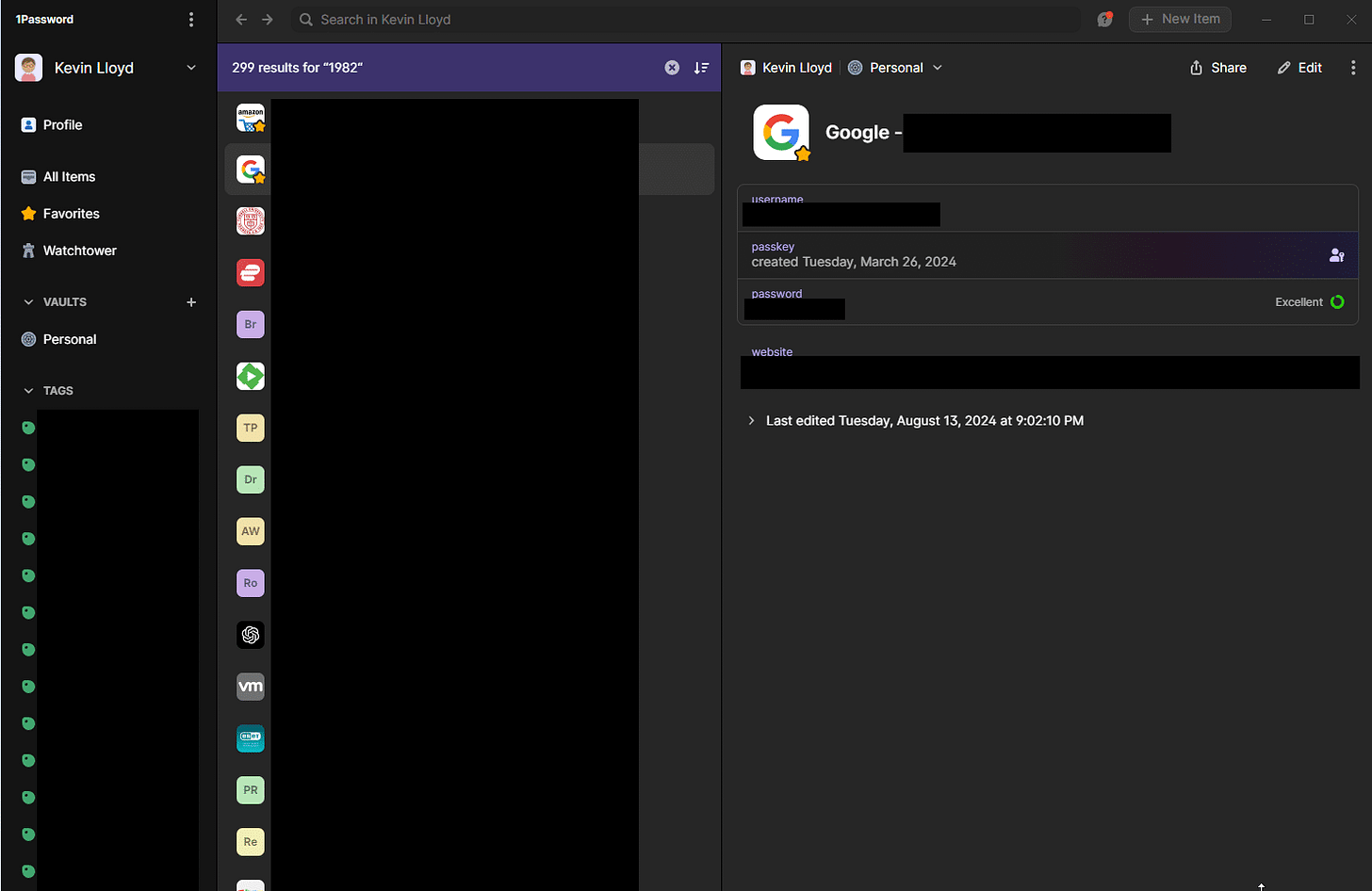1372x891 pixels.
Task: Collapse the VAULTS section
Action: click(x=28, y=302)
